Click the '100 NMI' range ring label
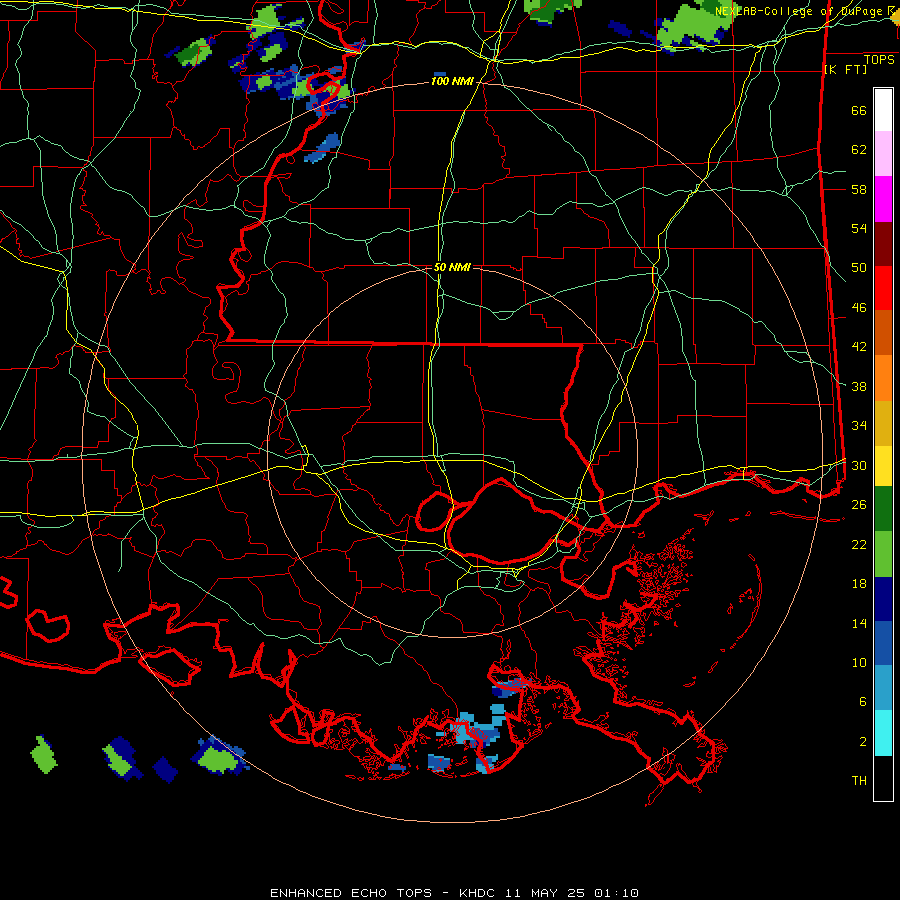 [x=452, y=82]
